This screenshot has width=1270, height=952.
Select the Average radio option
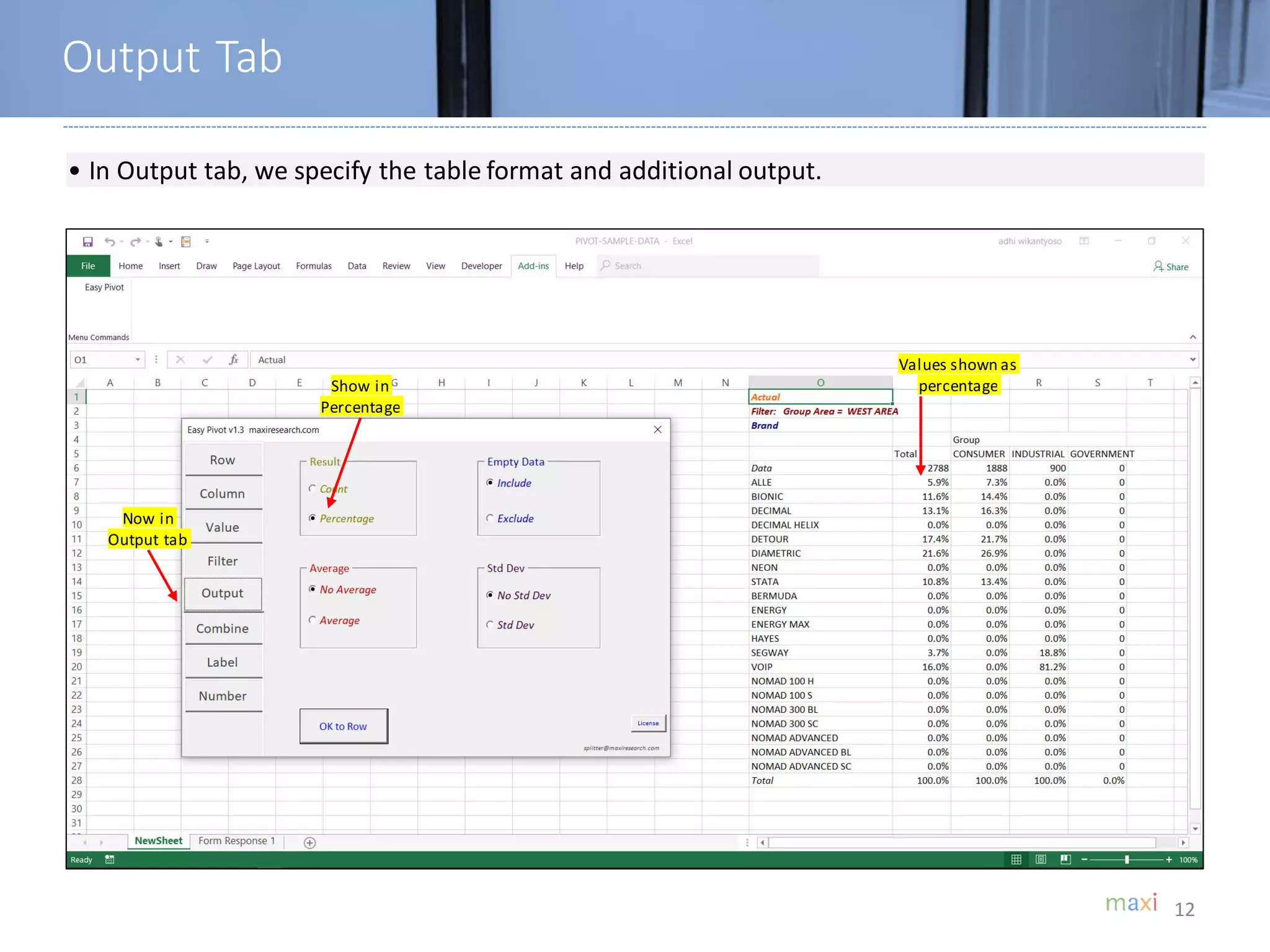313,620
